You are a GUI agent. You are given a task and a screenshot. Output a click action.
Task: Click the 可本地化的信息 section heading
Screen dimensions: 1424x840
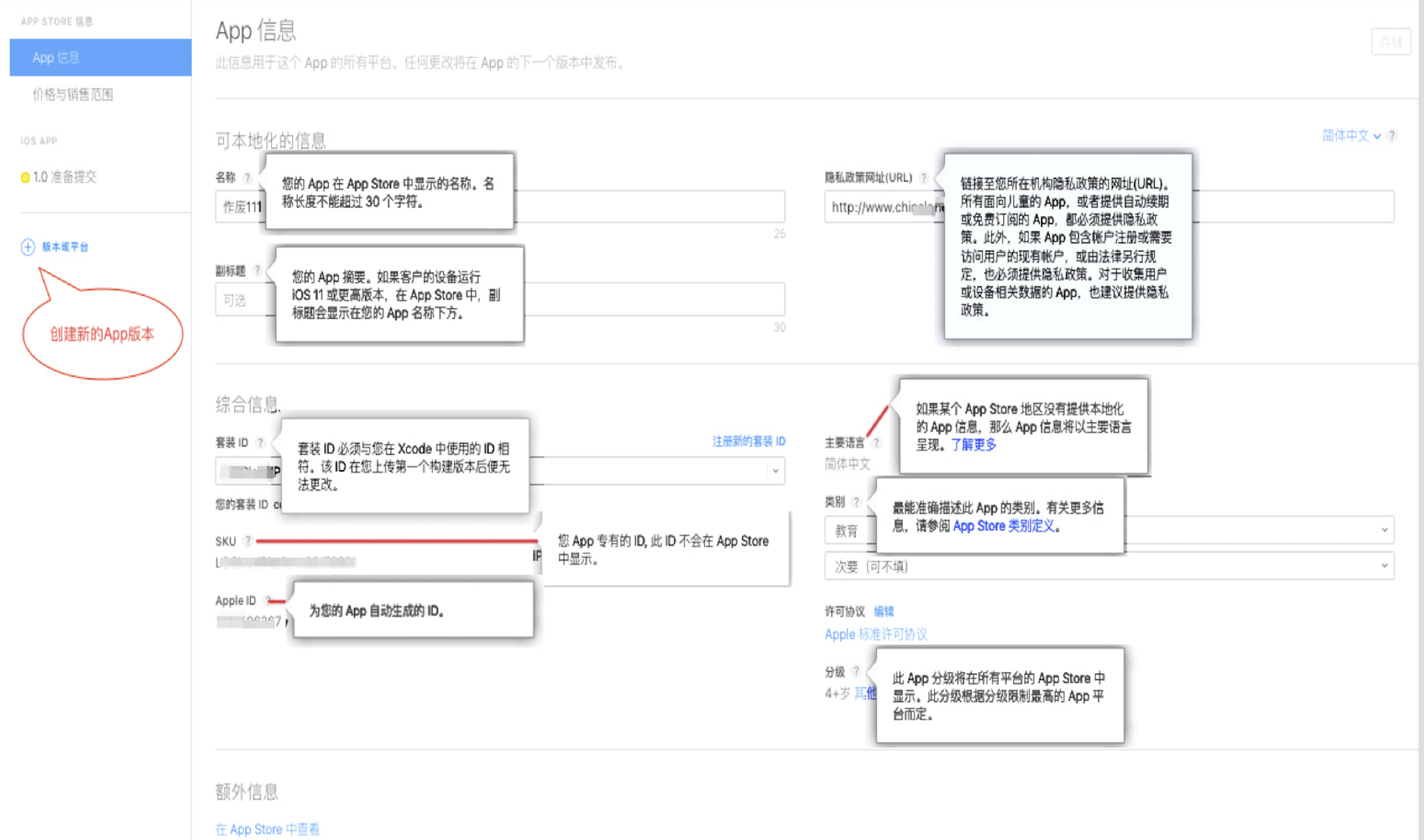pos(271,140)
